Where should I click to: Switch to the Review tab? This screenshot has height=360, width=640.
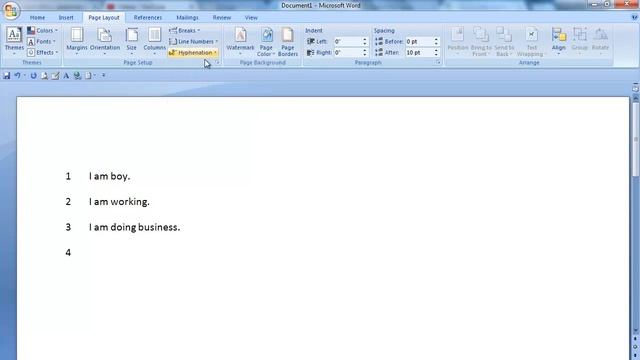[x=222, y=18]
